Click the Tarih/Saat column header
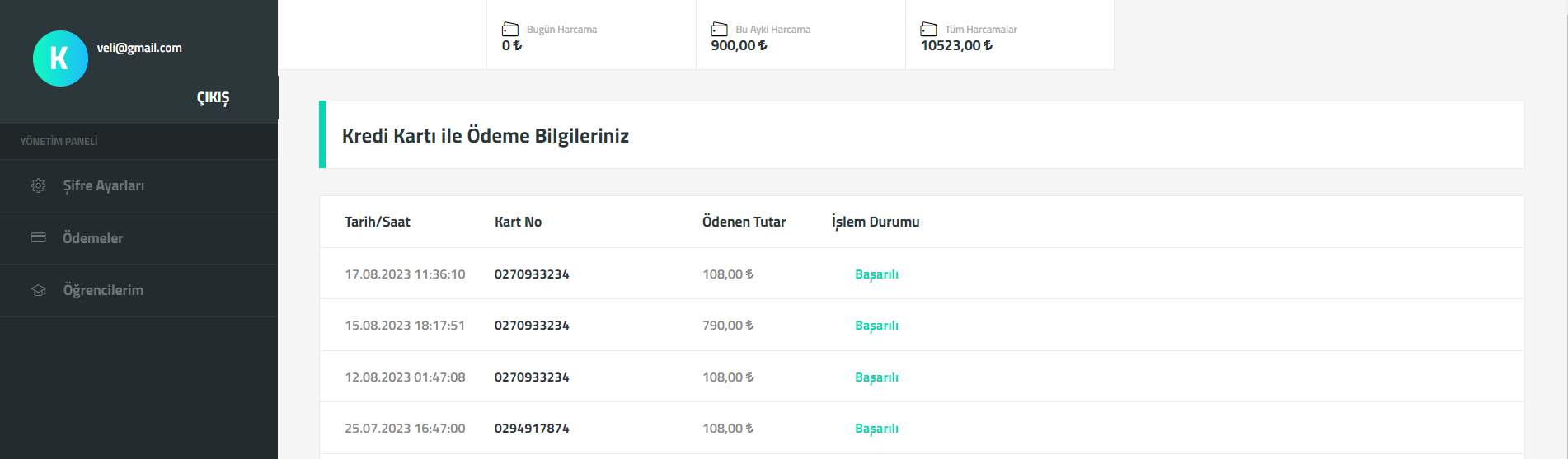This screenshot has width=1568, height=459. [378, 222]
